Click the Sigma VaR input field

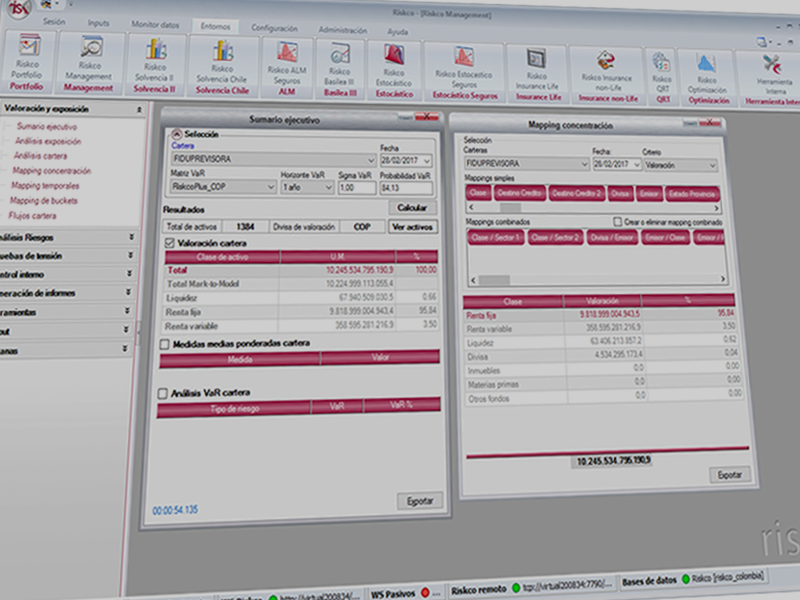(x=357, y=188)
